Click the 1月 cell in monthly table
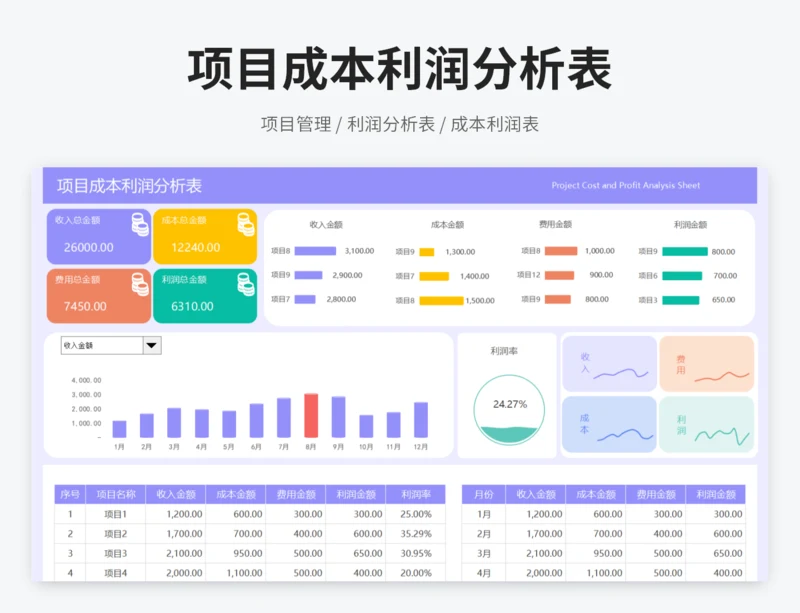This screenshot has width=800, height=613. point(484,514)
